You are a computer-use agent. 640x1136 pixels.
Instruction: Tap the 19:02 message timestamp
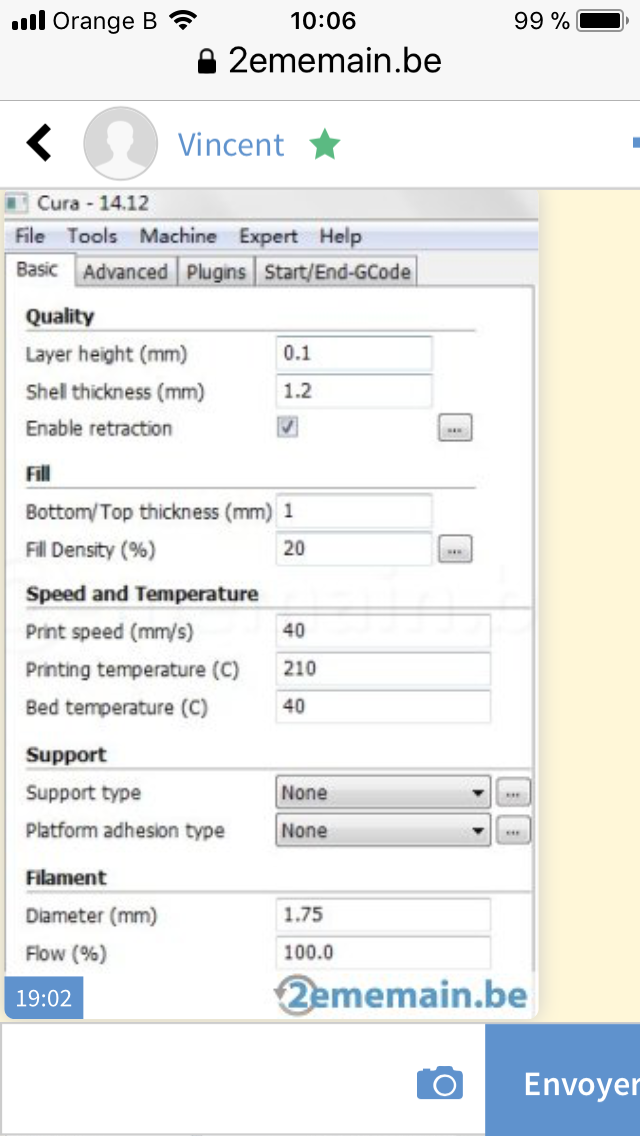[x=43, y=998]
